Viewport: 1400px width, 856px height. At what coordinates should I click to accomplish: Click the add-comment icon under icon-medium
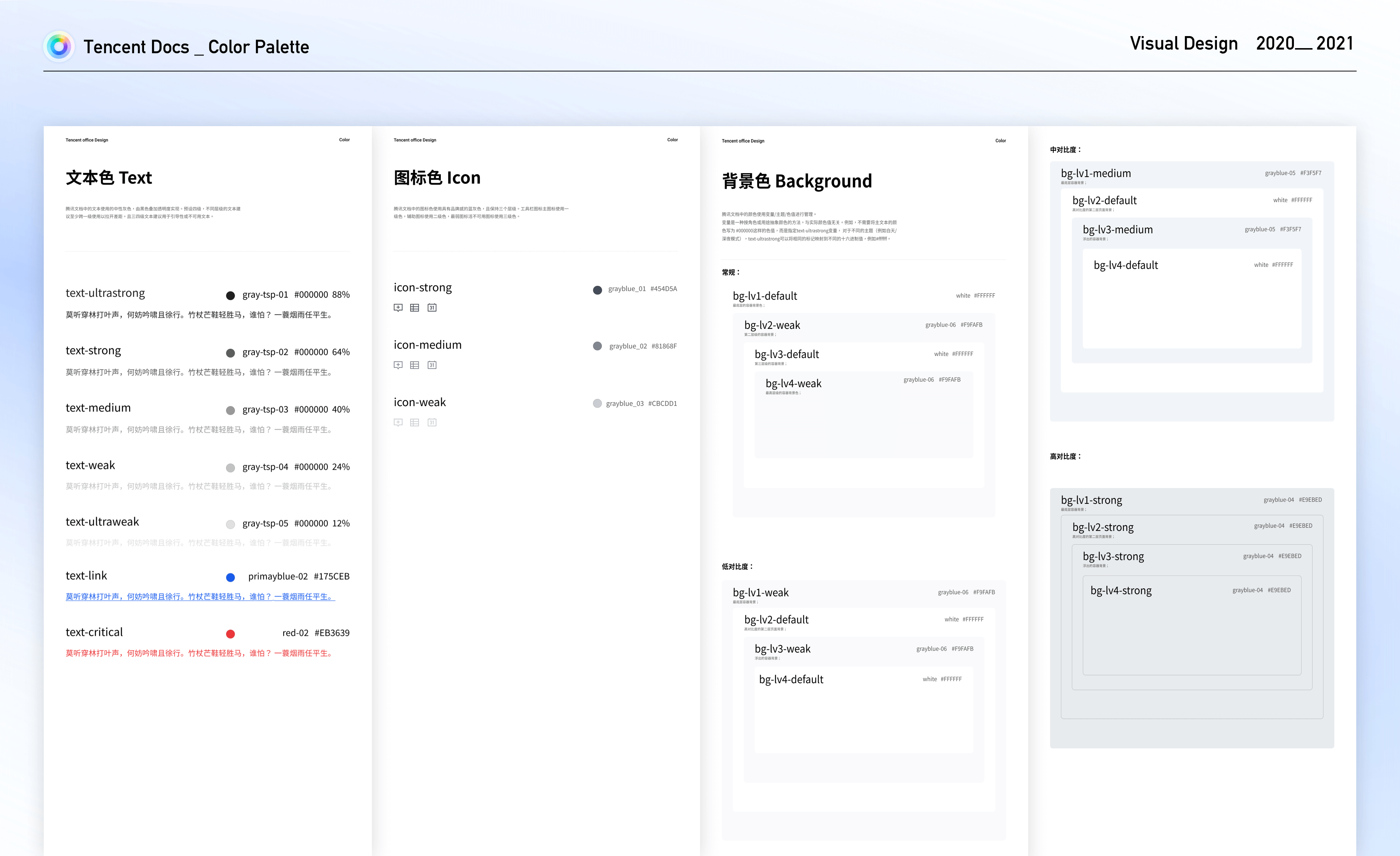pyautogui.click(x=398, y=365)
